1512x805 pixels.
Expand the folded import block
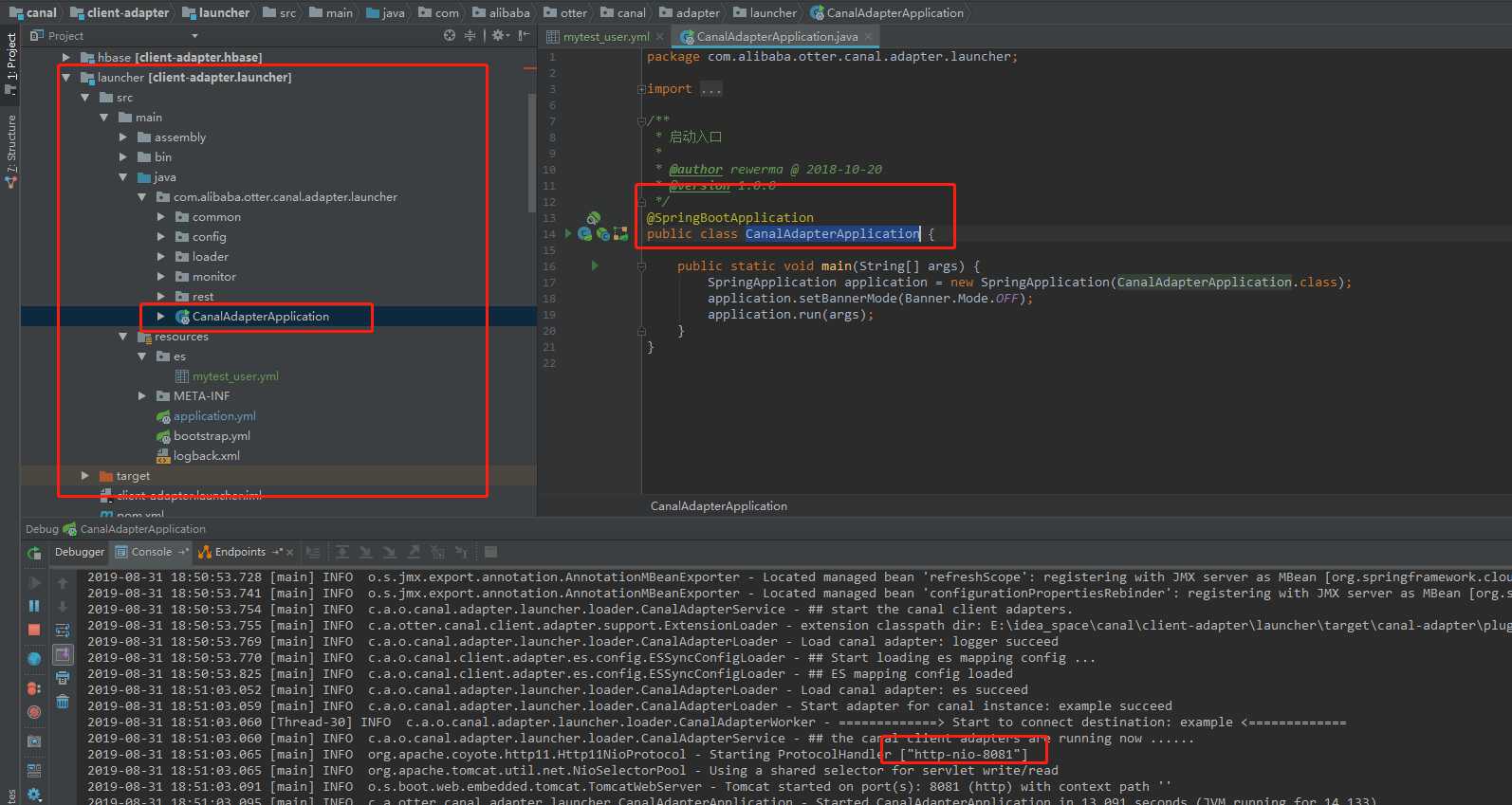(x=641, y=89)
